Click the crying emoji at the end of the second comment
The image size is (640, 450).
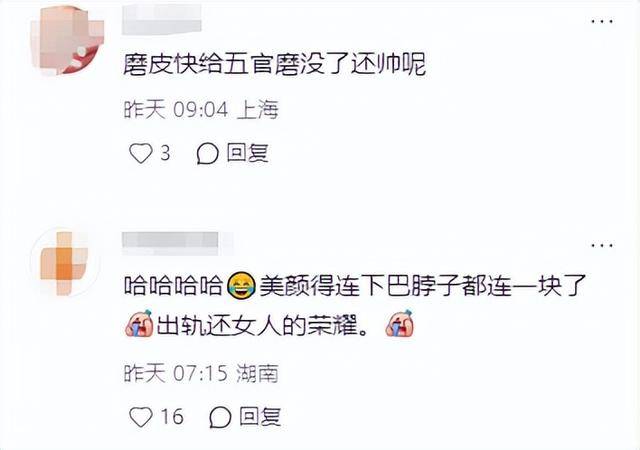[400, 323]
